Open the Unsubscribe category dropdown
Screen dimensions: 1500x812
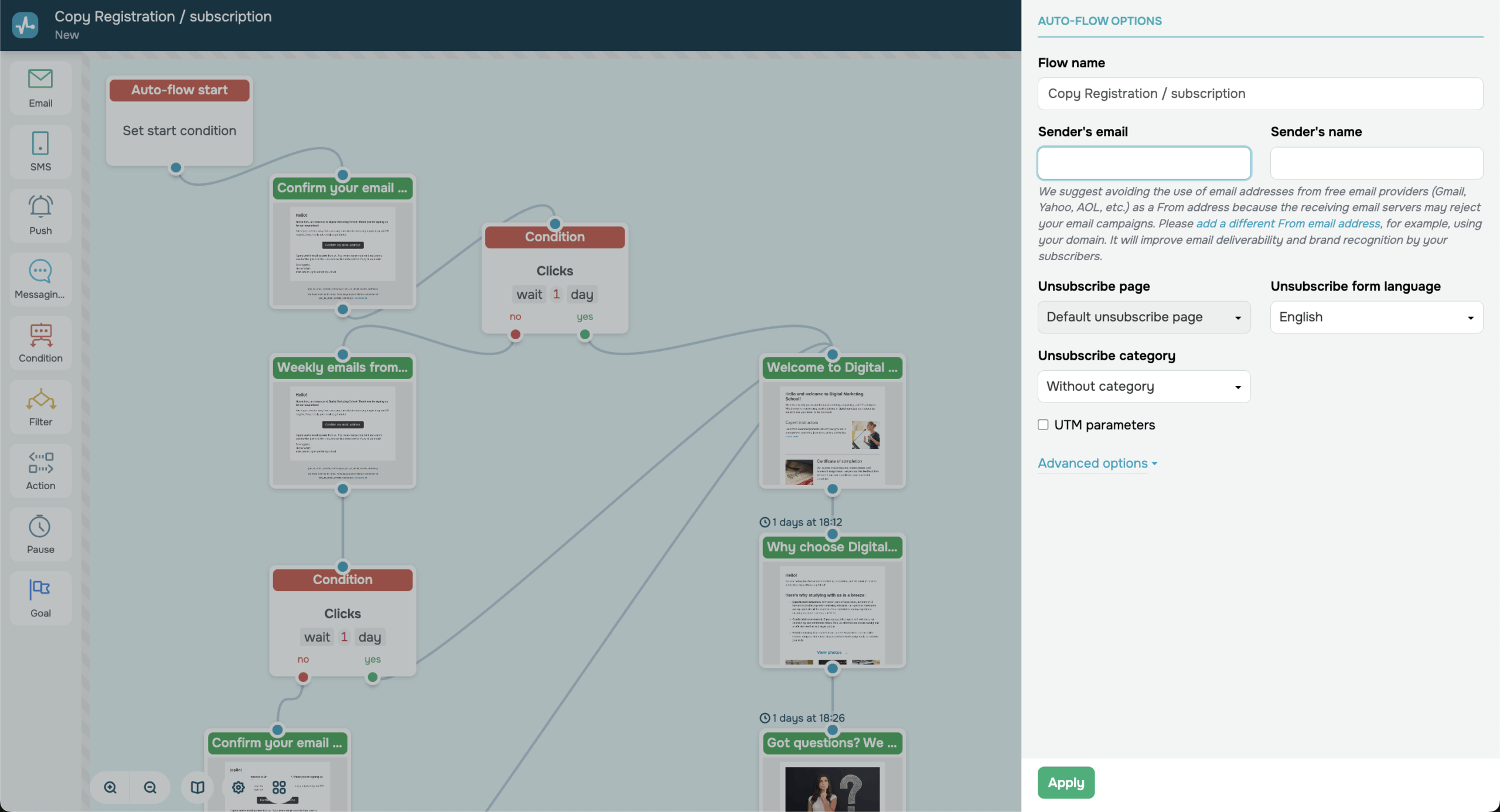(x=1144, y=387)
